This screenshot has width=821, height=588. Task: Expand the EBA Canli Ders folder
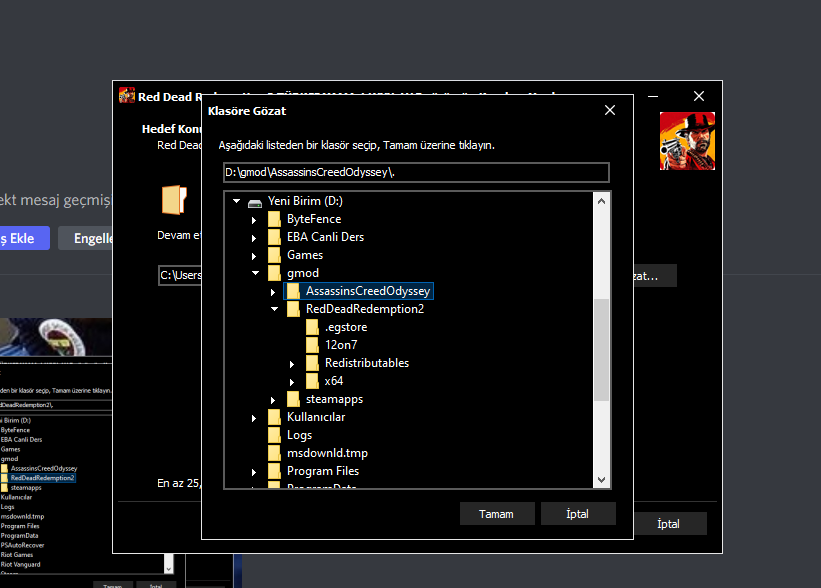click(x=254, y=238)
